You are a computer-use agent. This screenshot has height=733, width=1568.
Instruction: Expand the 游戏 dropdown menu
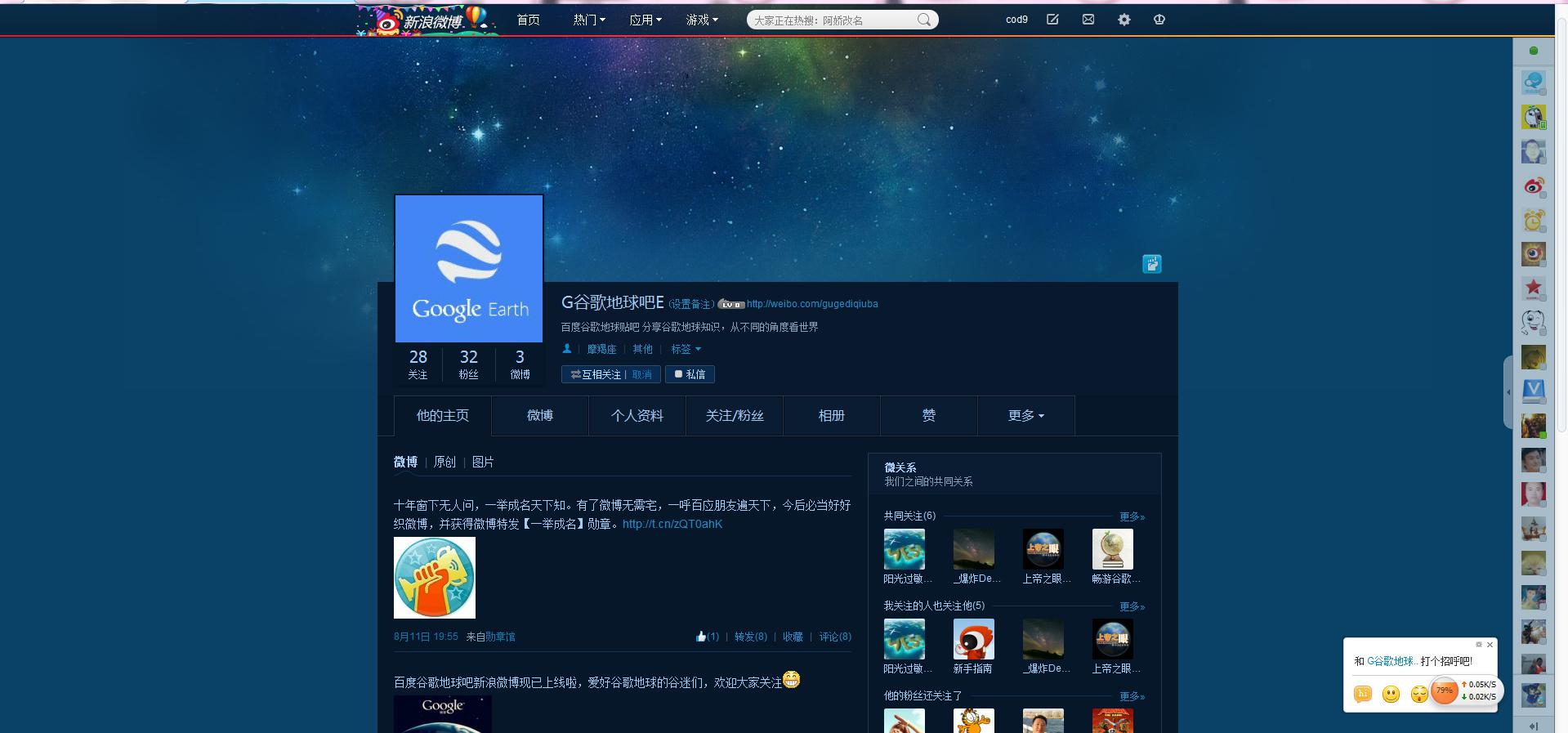pyautogui.click(x=702, y=20)
